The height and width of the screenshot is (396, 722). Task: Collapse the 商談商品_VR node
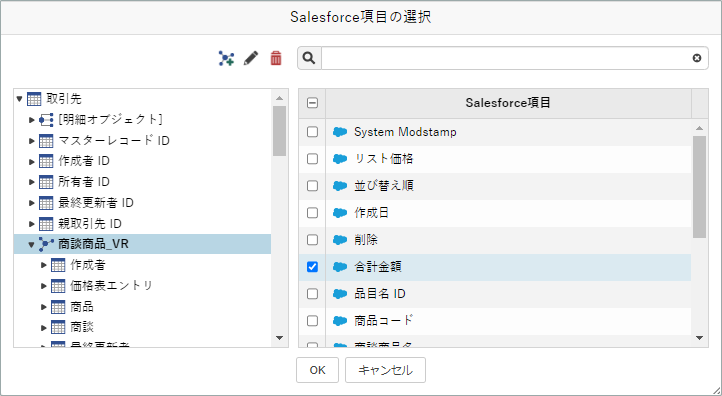point(31,245)
